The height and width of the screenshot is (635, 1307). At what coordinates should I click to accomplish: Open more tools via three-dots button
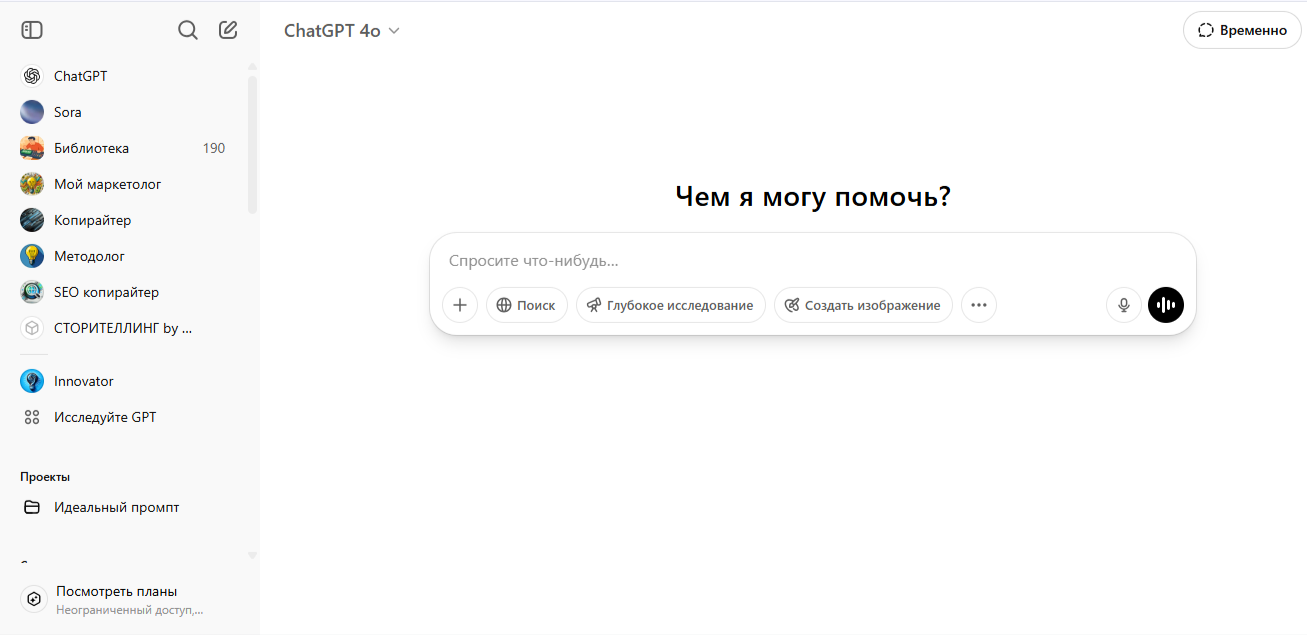[x=979, y=305]
